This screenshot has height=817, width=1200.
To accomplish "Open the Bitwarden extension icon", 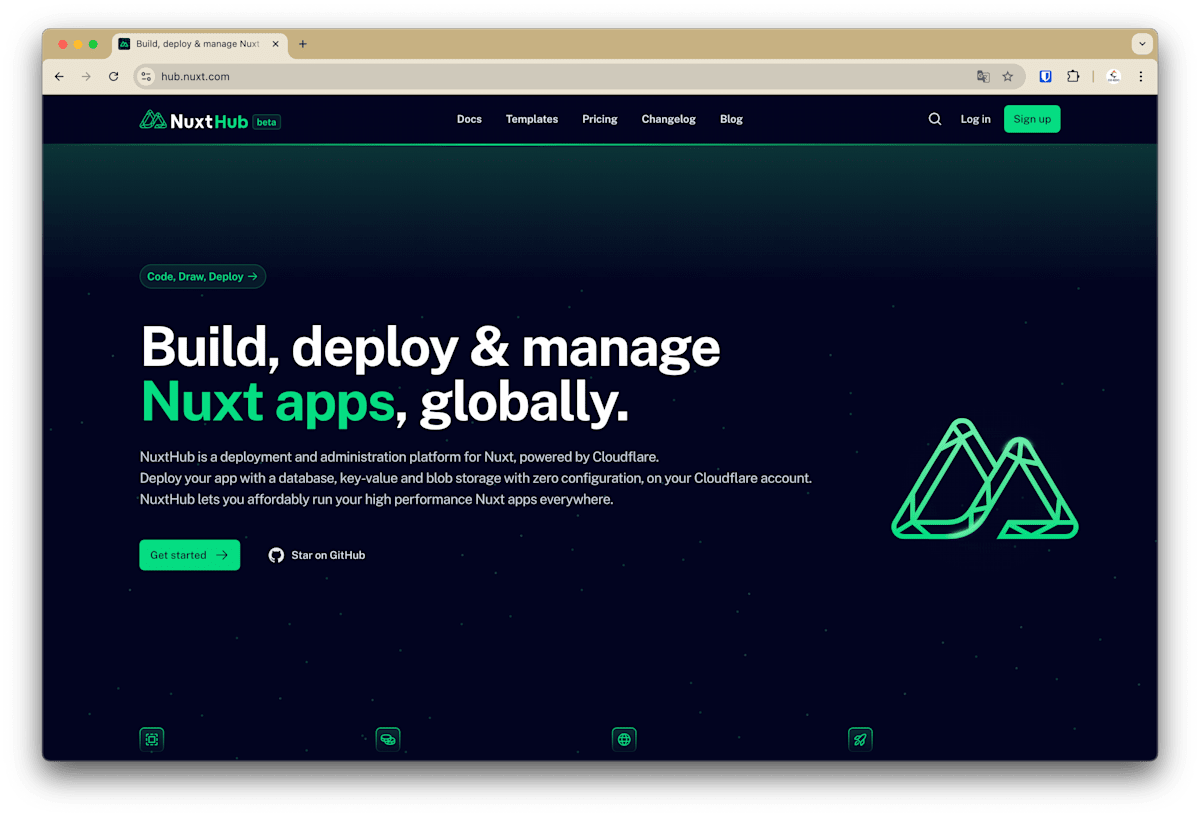I will 1045,76.
